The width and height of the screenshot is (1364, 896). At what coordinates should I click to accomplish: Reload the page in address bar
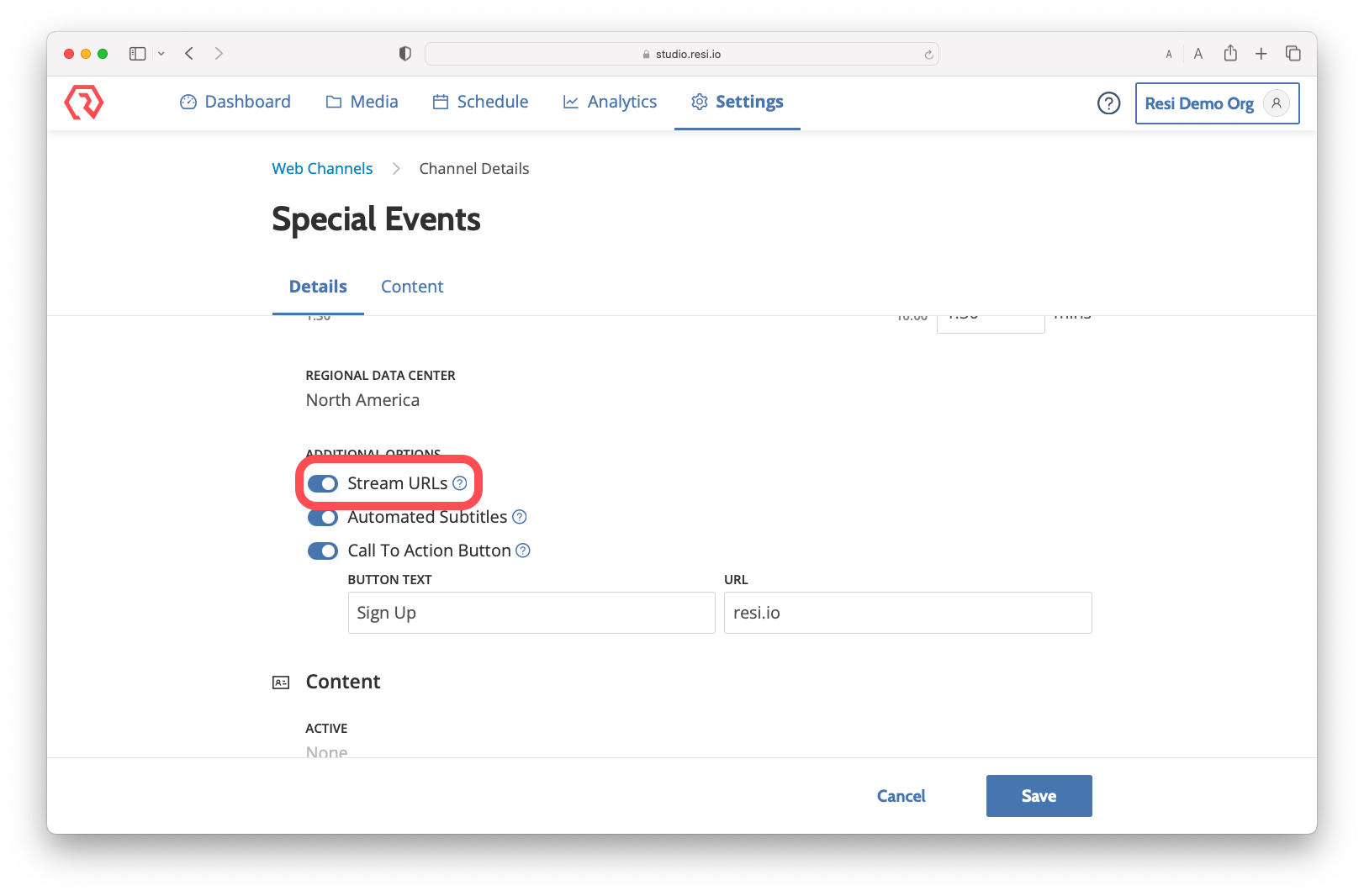coord(928,55)
